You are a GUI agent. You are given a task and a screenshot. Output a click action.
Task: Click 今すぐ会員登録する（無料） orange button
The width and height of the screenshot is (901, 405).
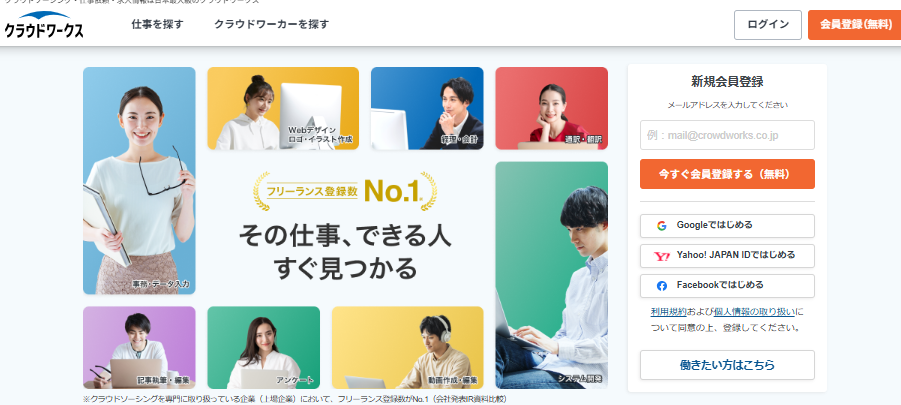(x=727, y=174)
